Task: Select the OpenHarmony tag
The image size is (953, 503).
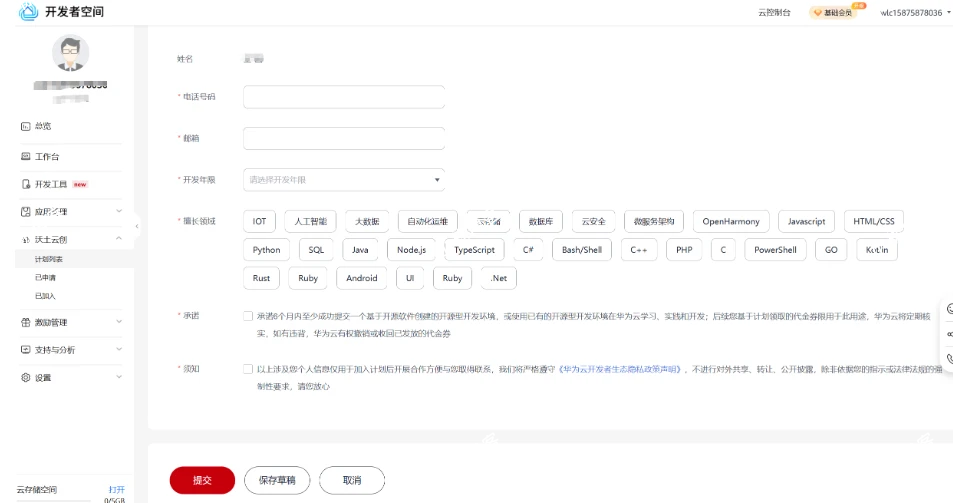Action: click(x=731, y=221)
